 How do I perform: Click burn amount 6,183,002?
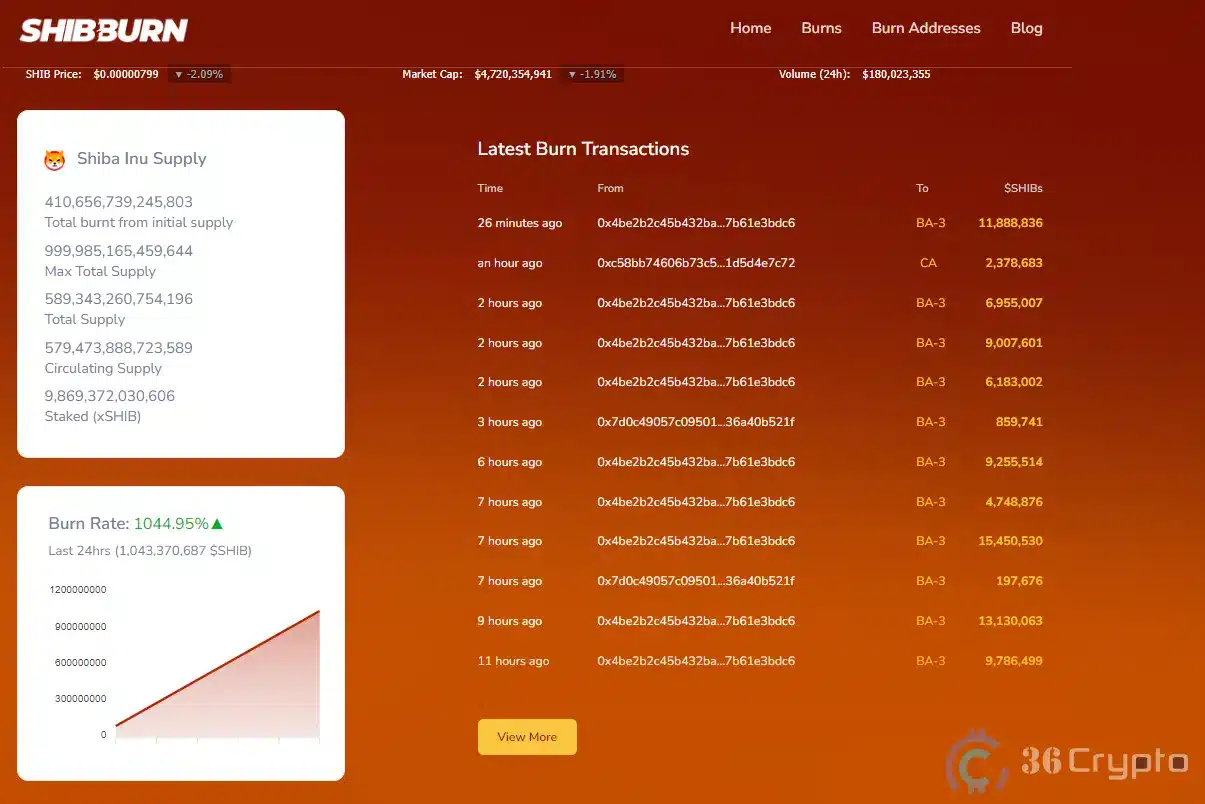click(1014, 382)
